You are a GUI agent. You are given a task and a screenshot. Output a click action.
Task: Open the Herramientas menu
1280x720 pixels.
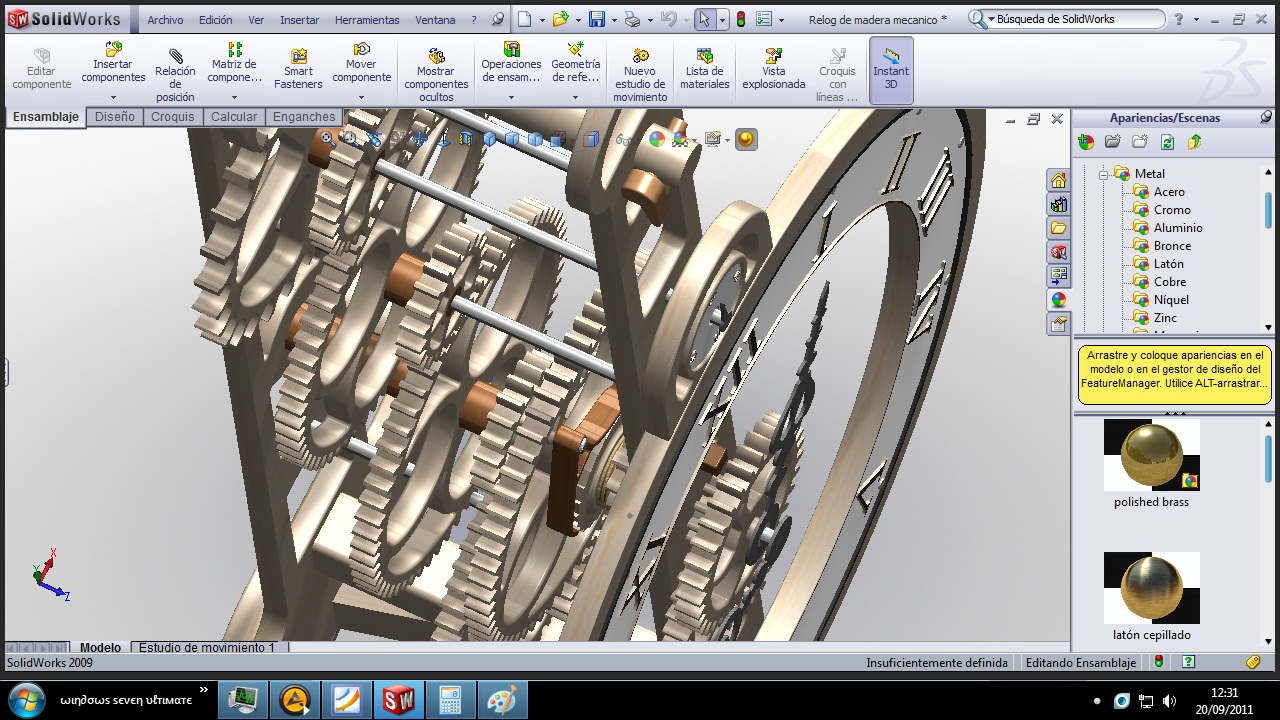pyautogui.click(x=367, y=20)
